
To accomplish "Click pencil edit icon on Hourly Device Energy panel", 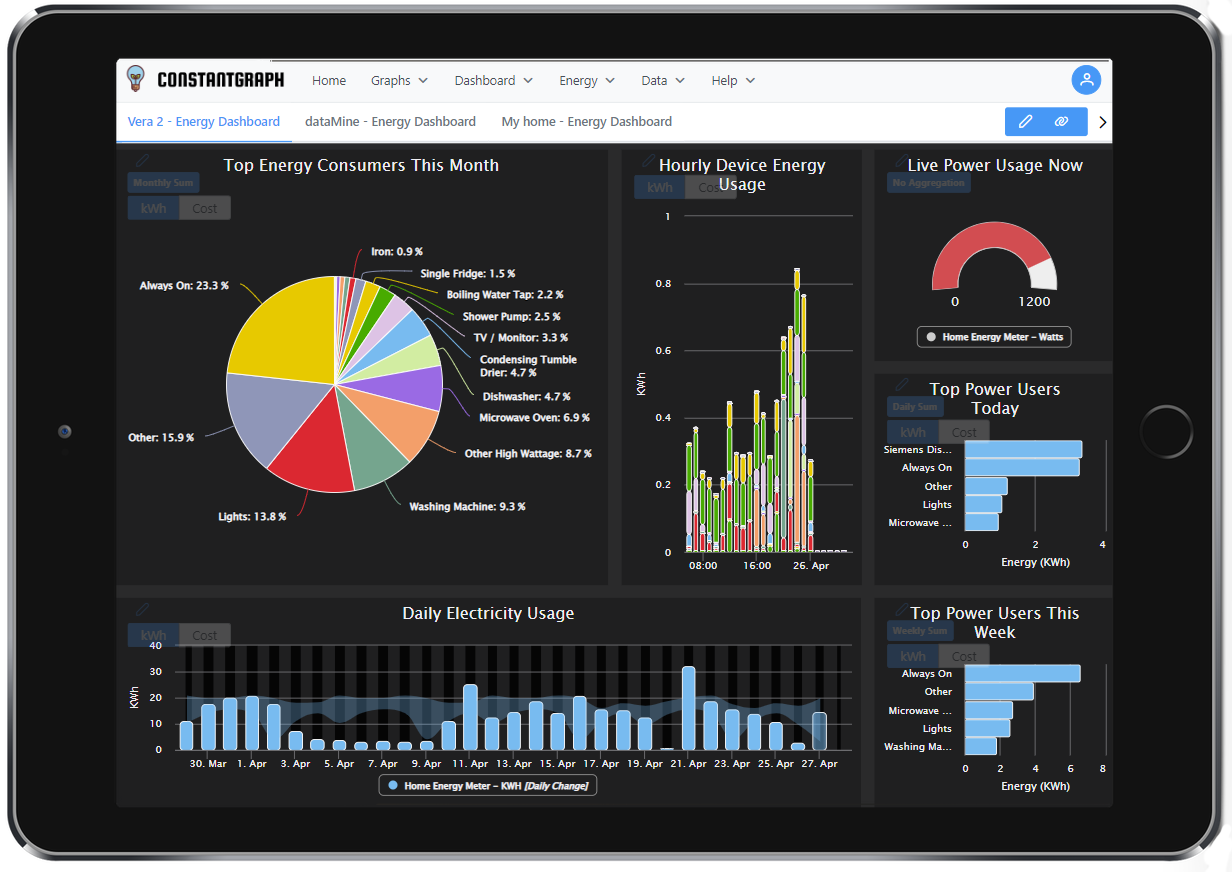I will coord(648,160).
